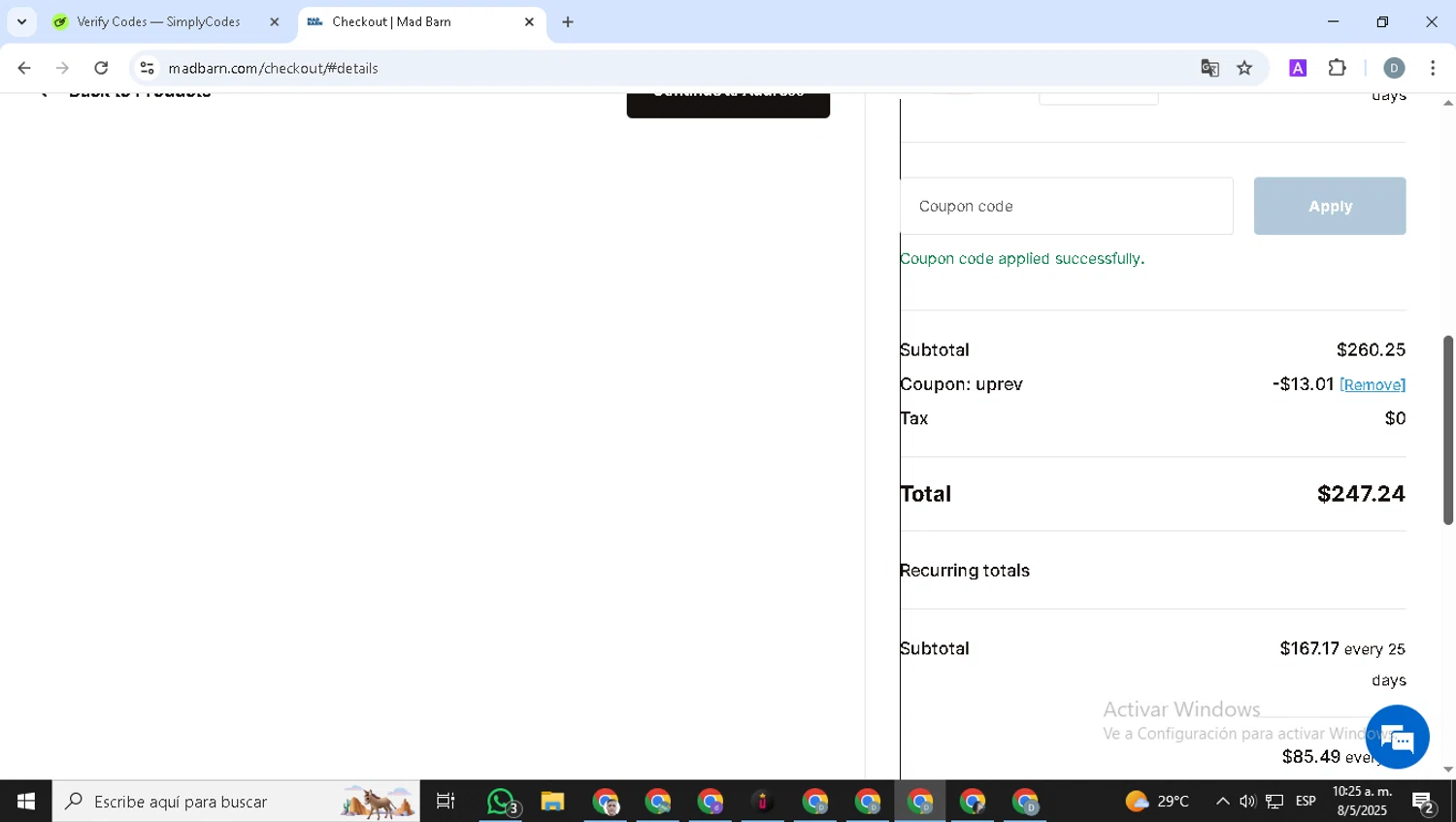Open the weather 29°C widget
Image resolution: width=1456 pixels, height=822 pixels.
click(1157, 801)
